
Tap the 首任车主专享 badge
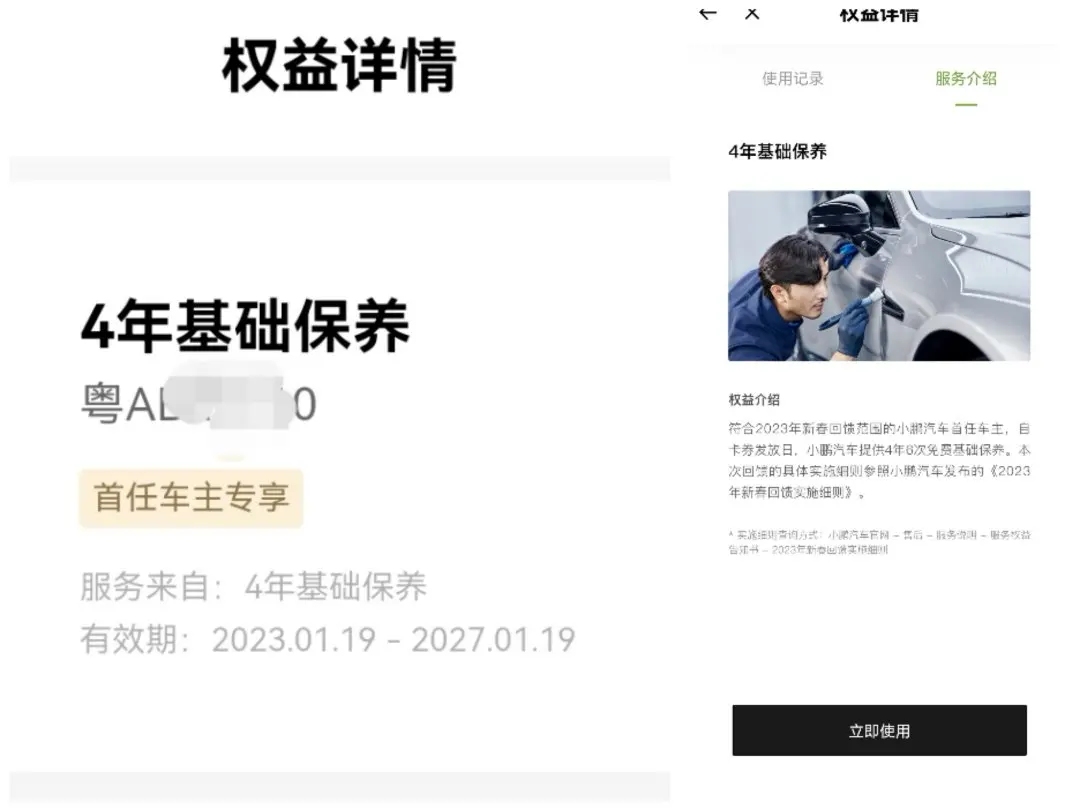191,497
